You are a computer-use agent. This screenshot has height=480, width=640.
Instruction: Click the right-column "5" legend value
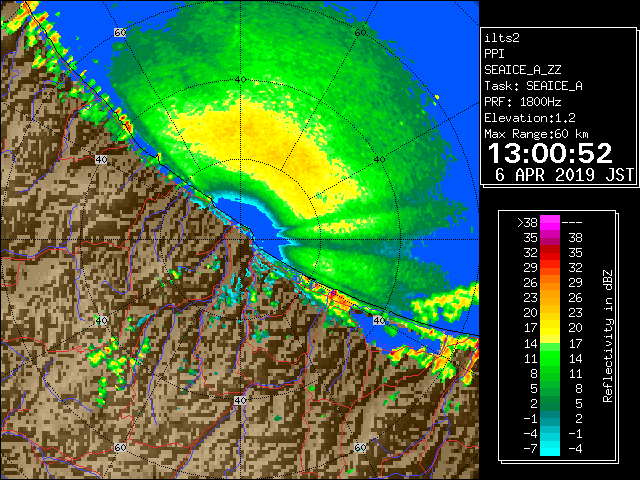click(578, 403)
